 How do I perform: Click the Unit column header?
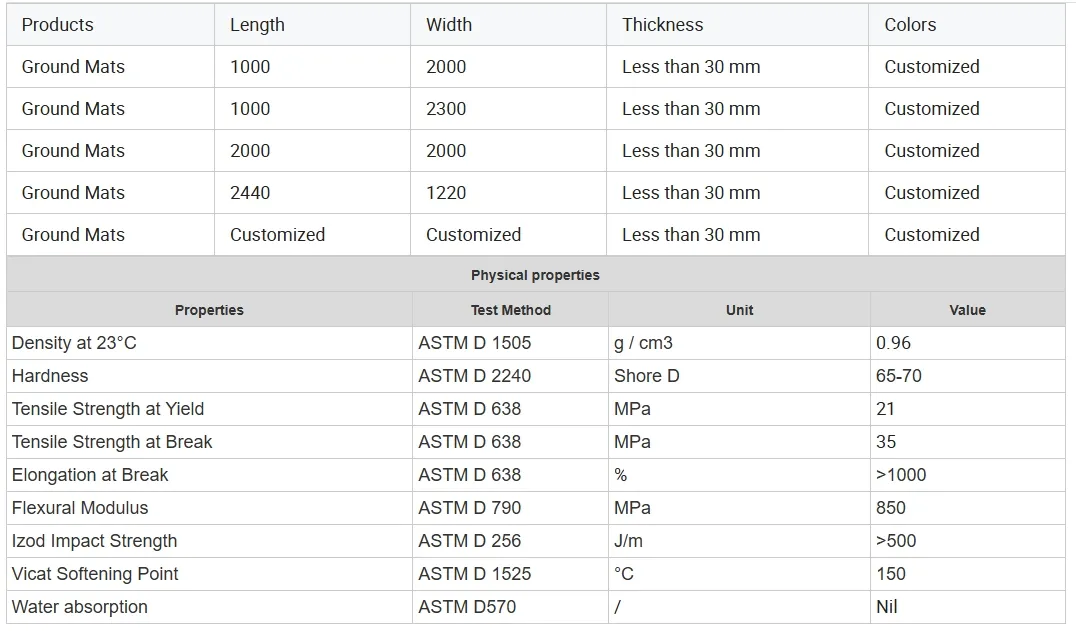[739, 310]
